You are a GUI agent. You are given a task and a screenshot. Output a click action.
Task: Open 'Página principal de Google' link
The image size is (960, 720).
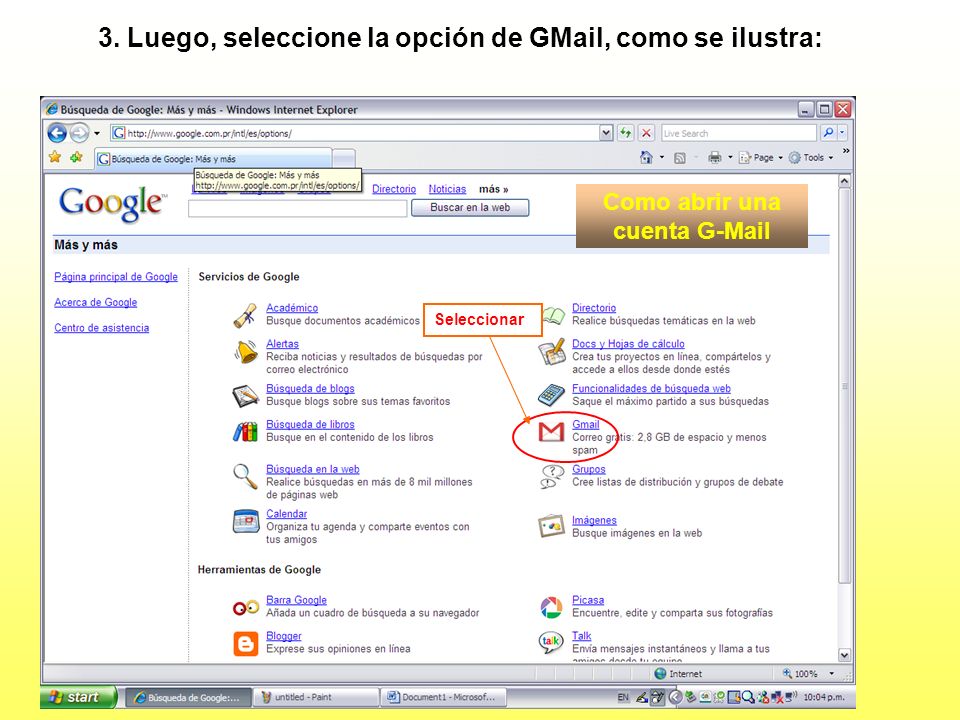(x=116, y=277)
